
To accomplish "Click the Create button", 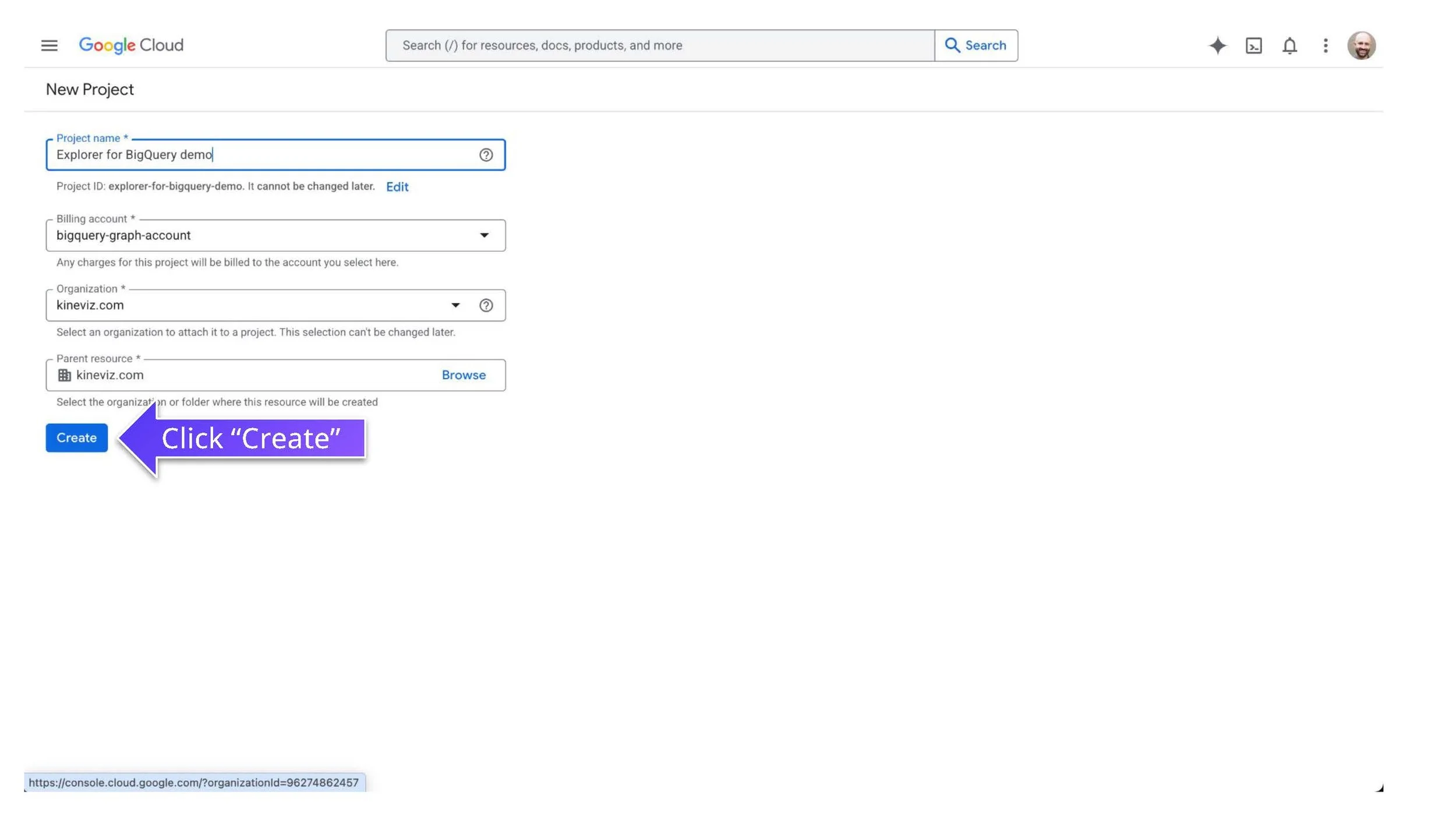I will click(x=76, y=437).
